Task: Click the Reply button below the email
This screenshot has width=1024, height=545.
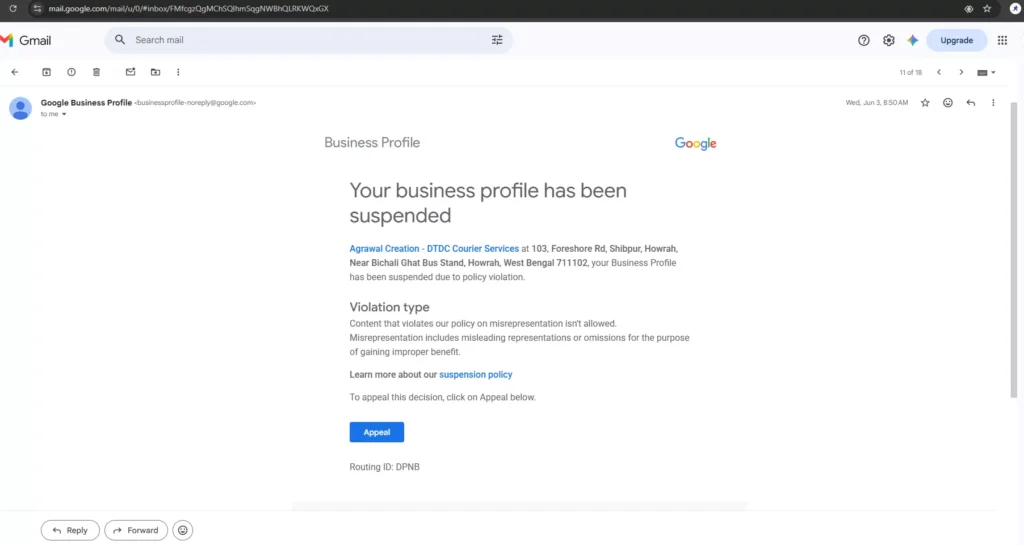Action: [70, 531]
